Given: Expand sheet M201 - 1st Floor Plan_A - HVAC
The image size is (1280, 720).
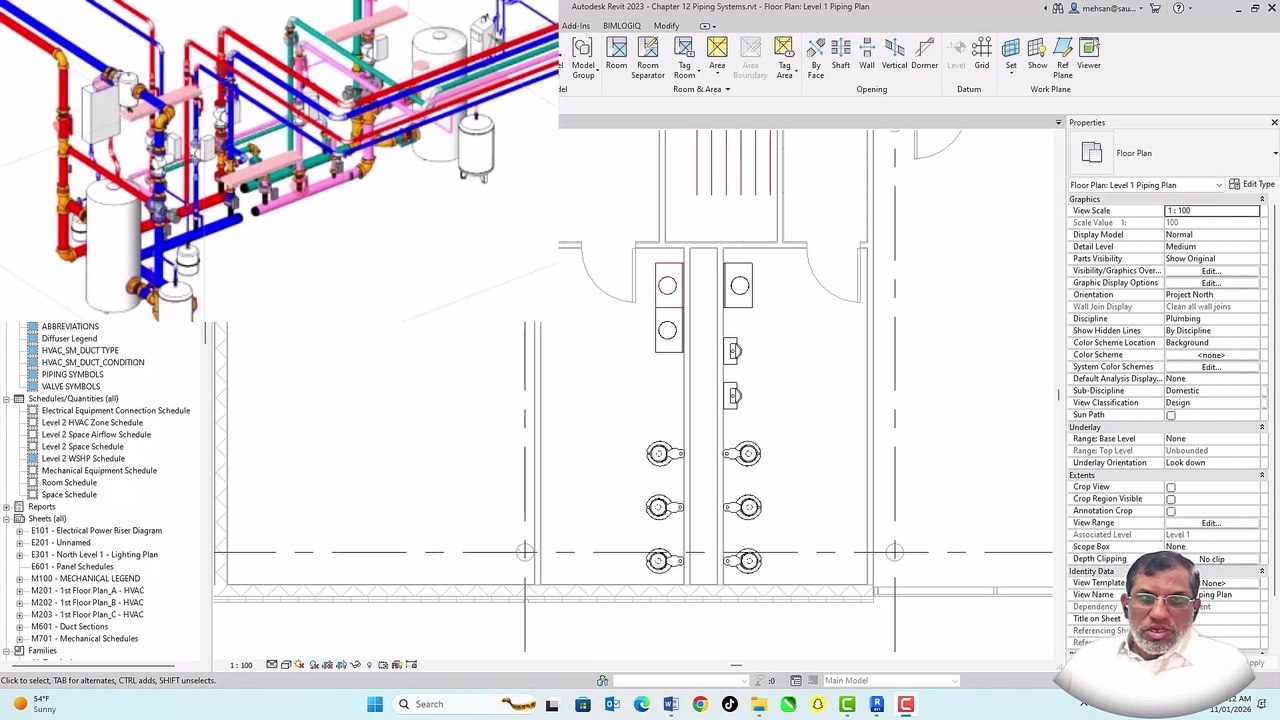Looking at the screenshot, I should pyautogui.click(x=19, y=591).
